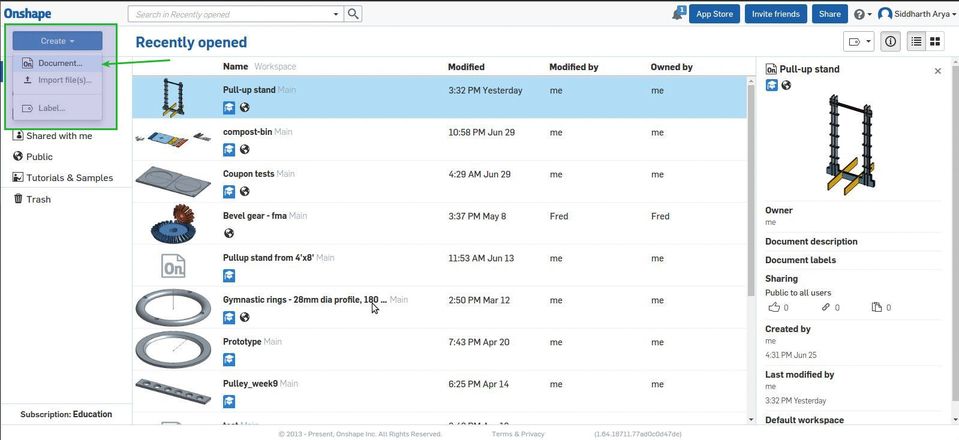Sort by the Name column header
This screenshot has height=440, width=959.
click(235, 66)
